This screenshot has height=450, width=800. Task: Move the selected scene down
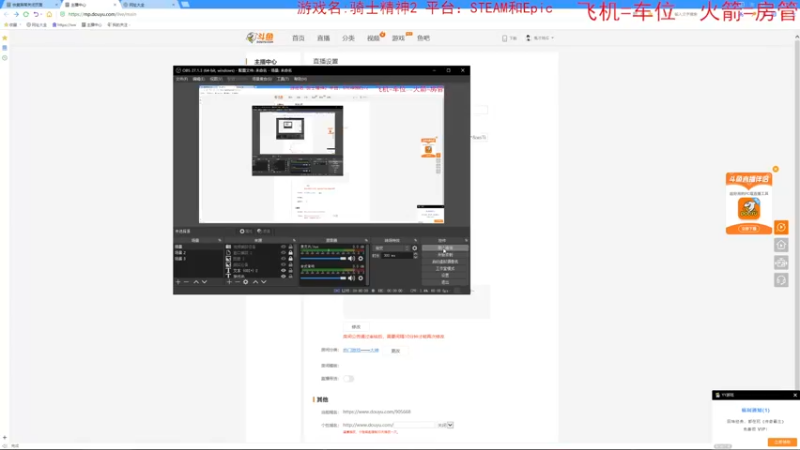(205, 282)
